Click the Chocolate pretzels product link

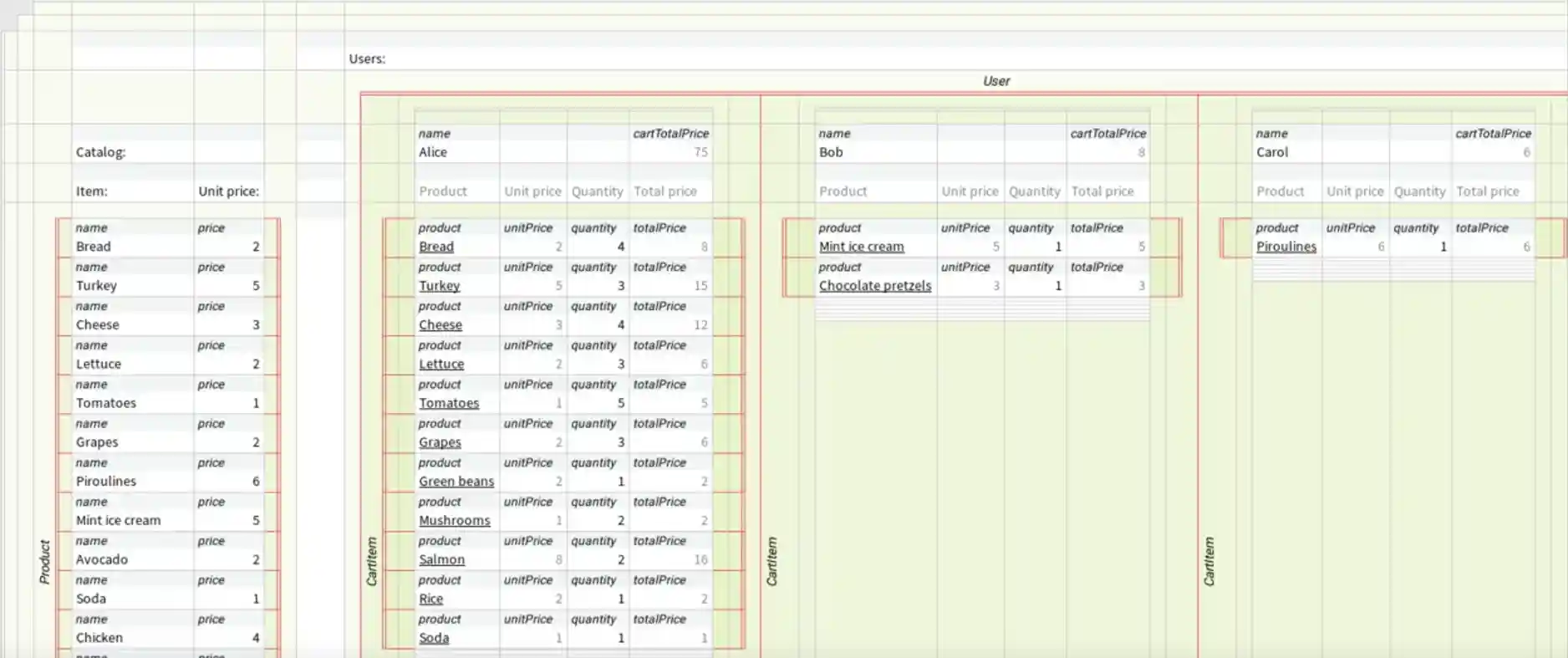click(874, 286)
